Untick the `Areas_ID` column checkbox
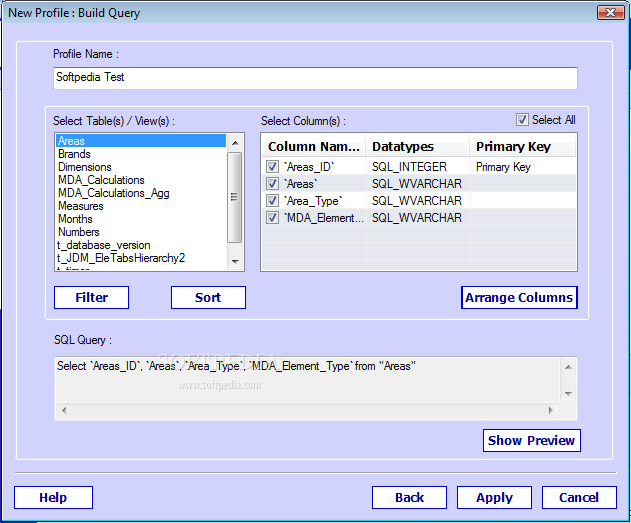Viewport: 631px width, 523px height. (272, 166)
